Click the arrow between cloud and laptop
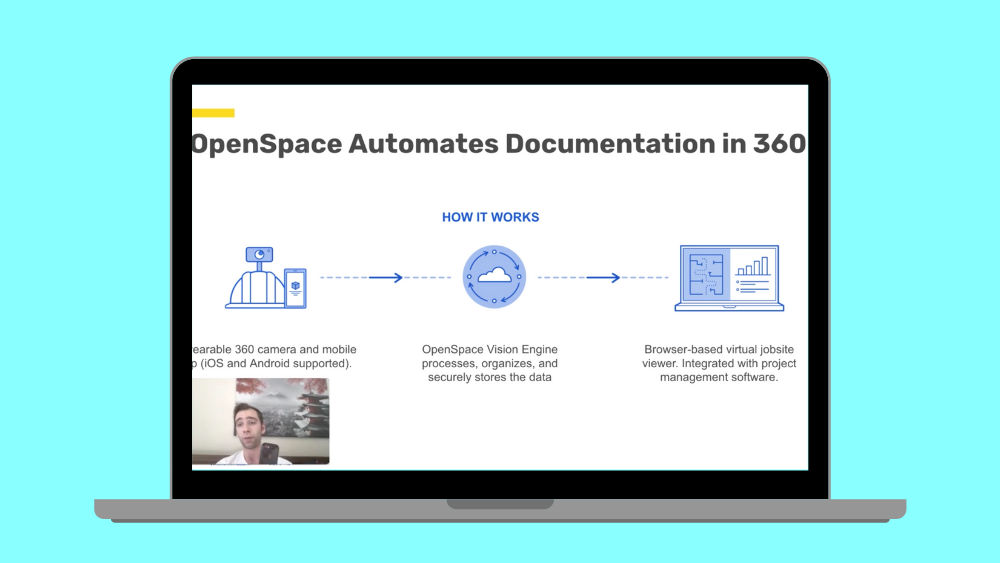Image resolution: width=1000 pixels, height=563 pixels. coord(603,277)
